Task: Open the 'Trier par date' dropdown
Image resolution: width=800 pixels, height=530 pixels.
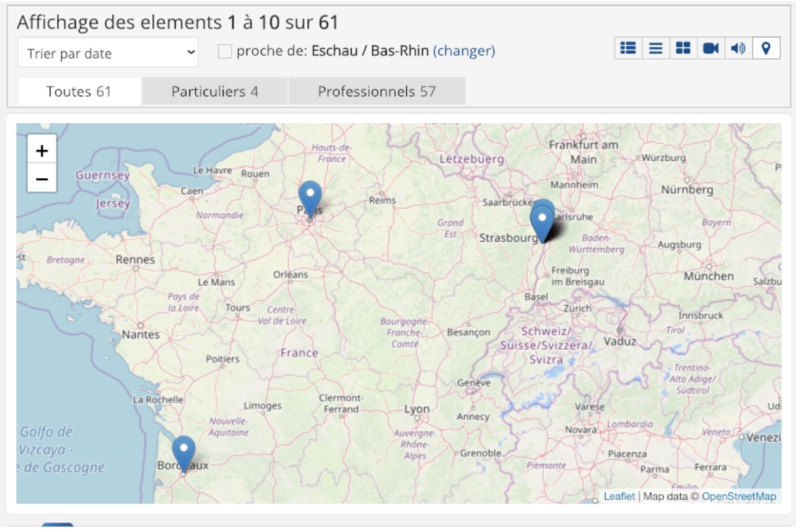Action: pos(108,52)
